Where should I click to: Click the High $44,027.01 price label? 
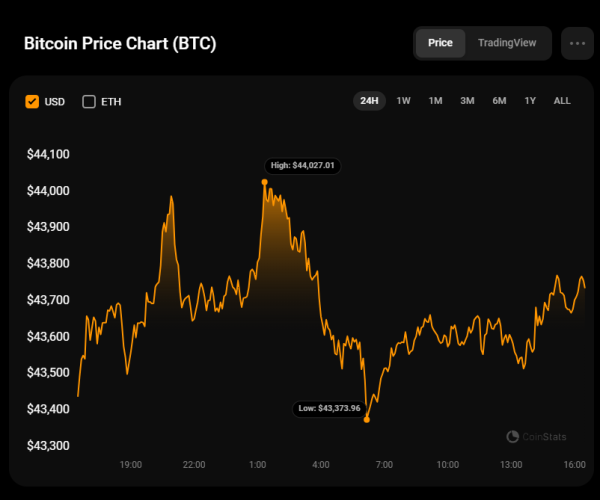click(x=301, y=165)
